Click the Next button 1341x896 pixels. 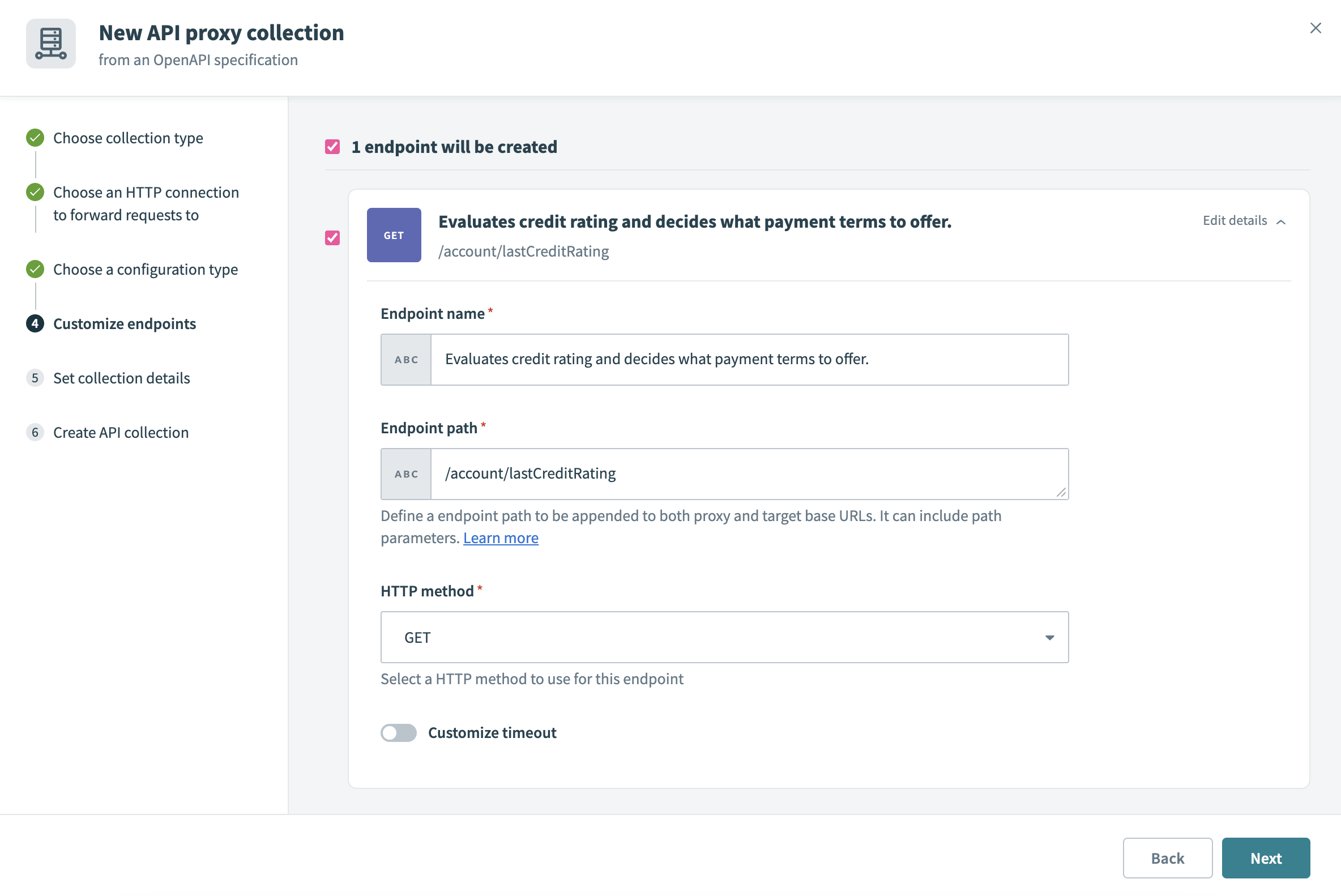[1266, 857]
